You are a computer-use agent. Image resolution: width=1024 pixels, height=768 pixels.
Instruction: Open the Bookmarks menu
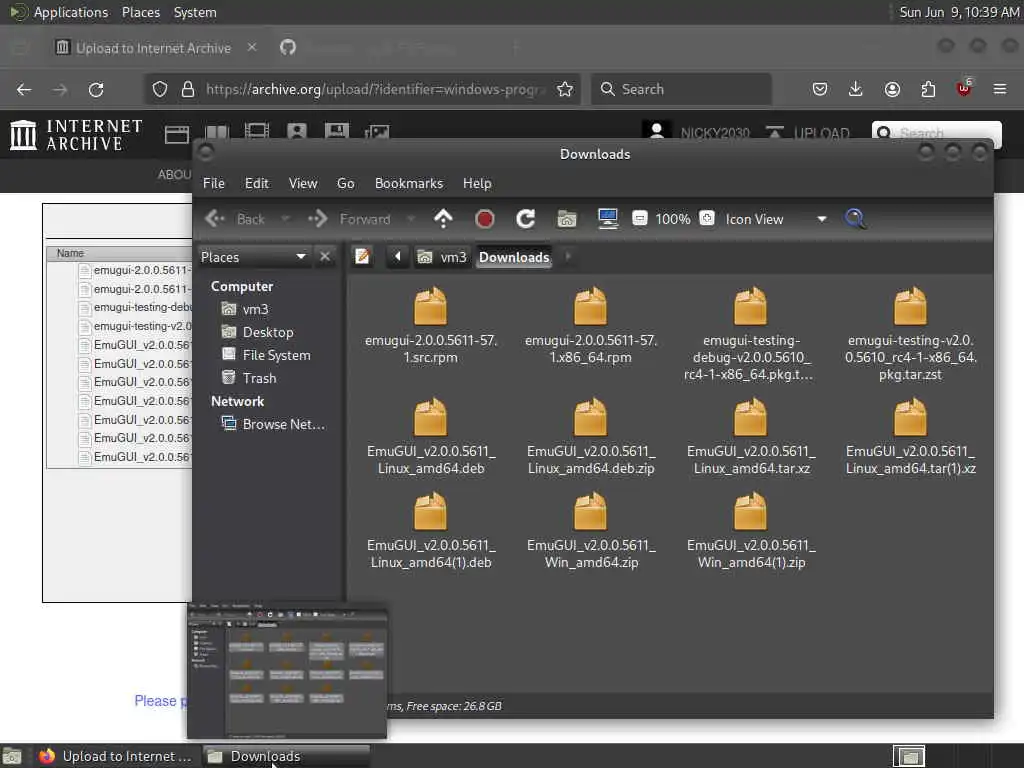point(409,184)
